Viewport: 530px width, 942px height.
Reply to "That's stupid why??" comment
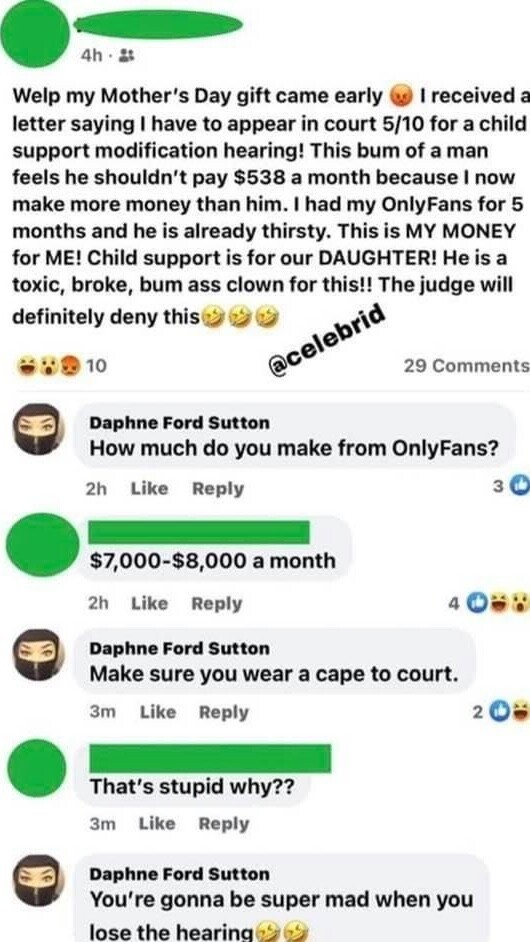coord(224,824)
